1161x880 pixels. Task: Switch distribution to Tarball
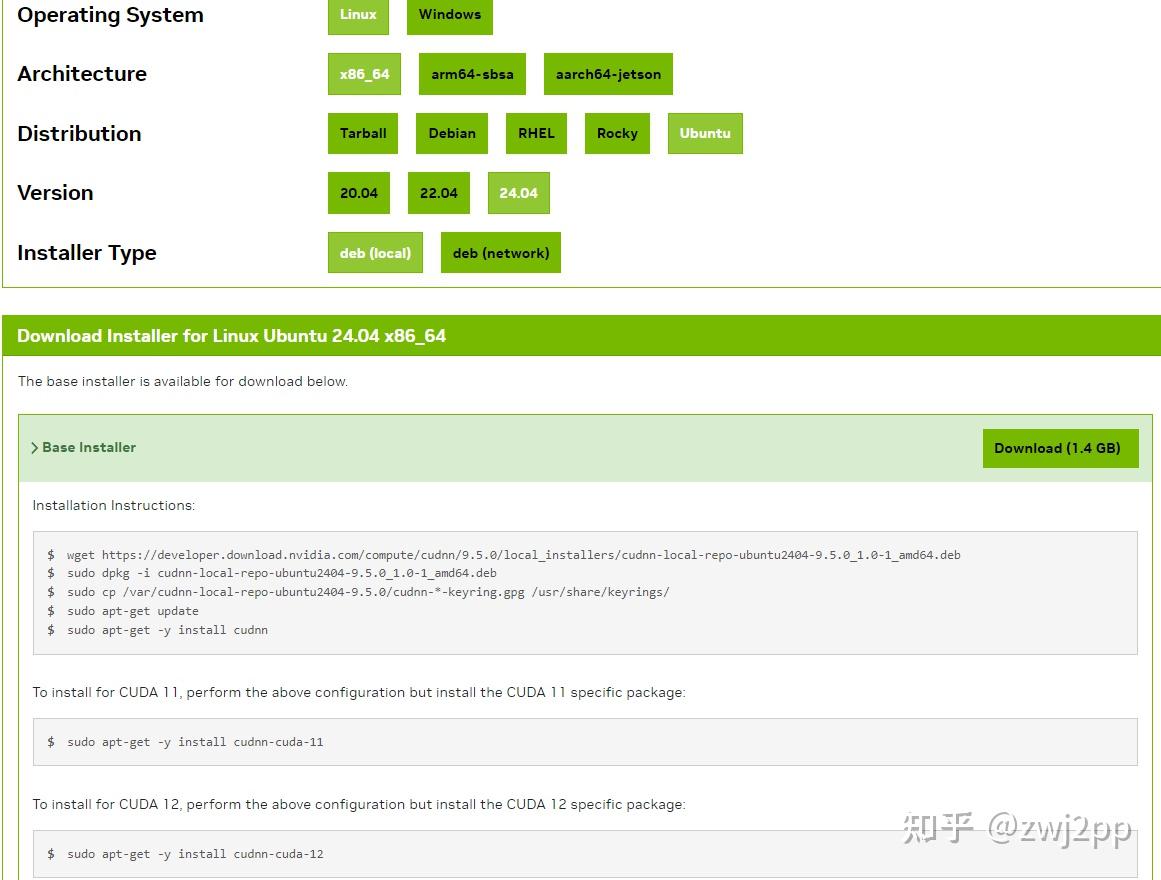tap(362, 133)
